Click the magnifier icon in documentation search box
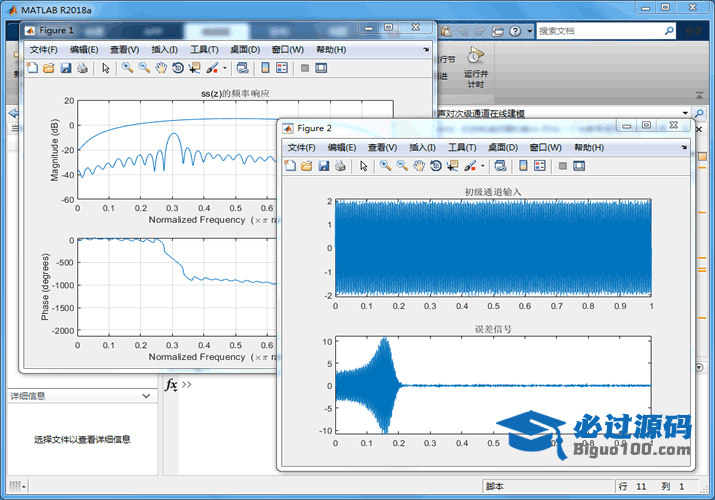The width and height of the screenshot is (715, 500). coord(669,31)
